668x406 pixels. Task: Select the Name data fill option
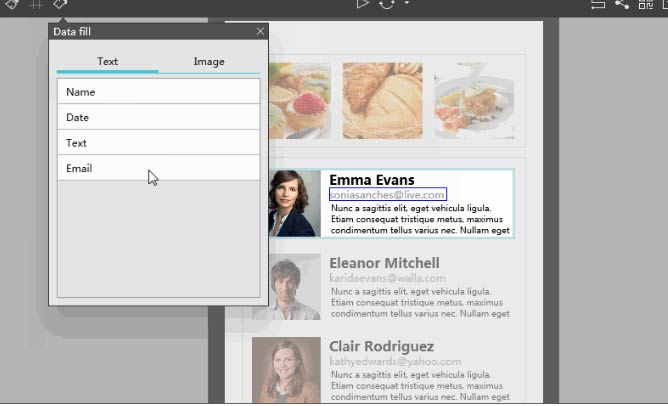click(158, 92)
